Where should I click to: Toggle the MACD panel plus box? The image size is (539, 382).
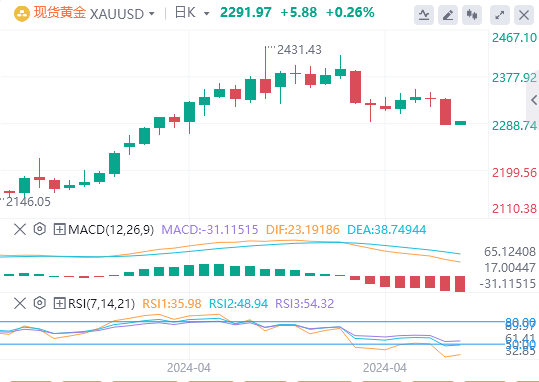(59, 229)
